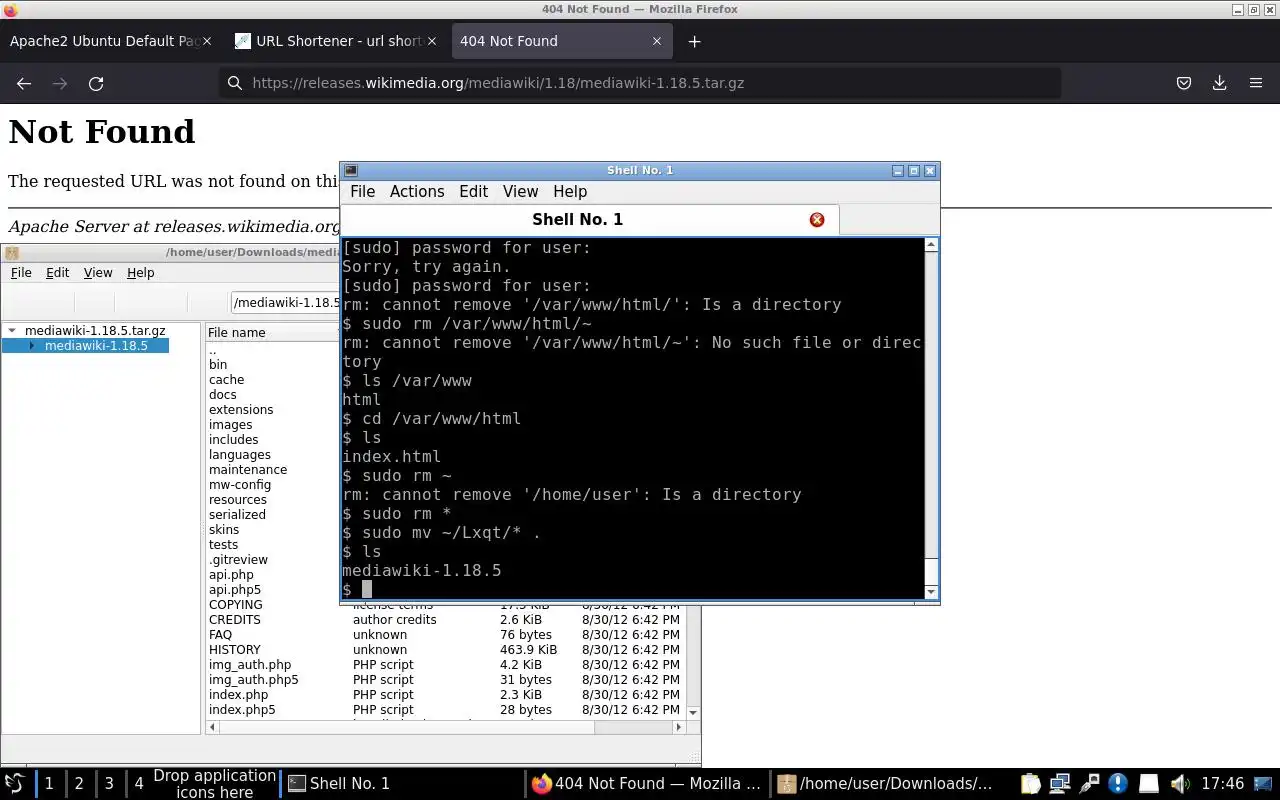The height and width of the screenshot is (800, 1280).
Task: Click the Firefox URL address field
Action: tap(640, 83)
